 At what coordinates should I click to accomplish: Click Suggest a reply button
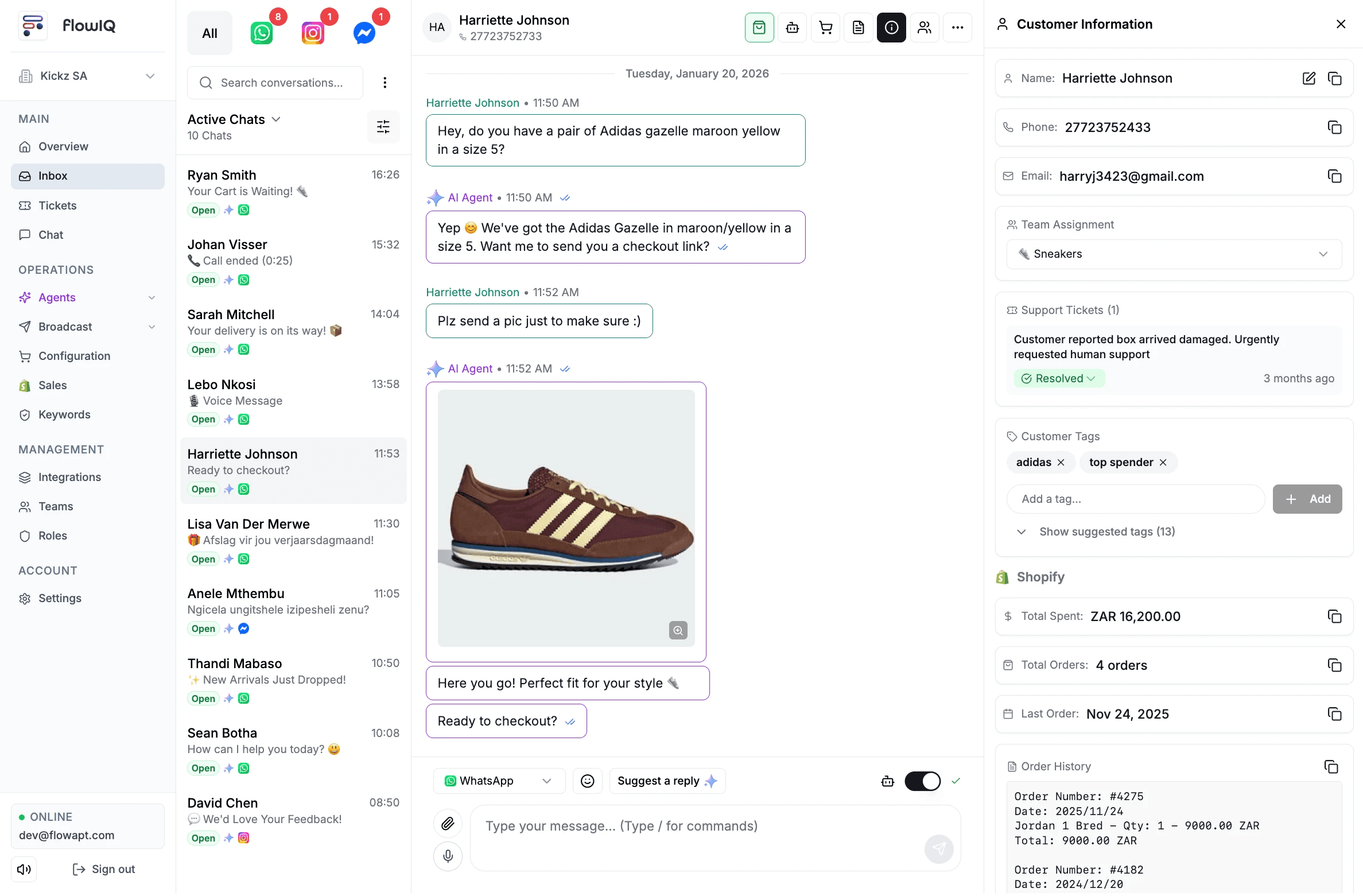[x=667, y=781]
